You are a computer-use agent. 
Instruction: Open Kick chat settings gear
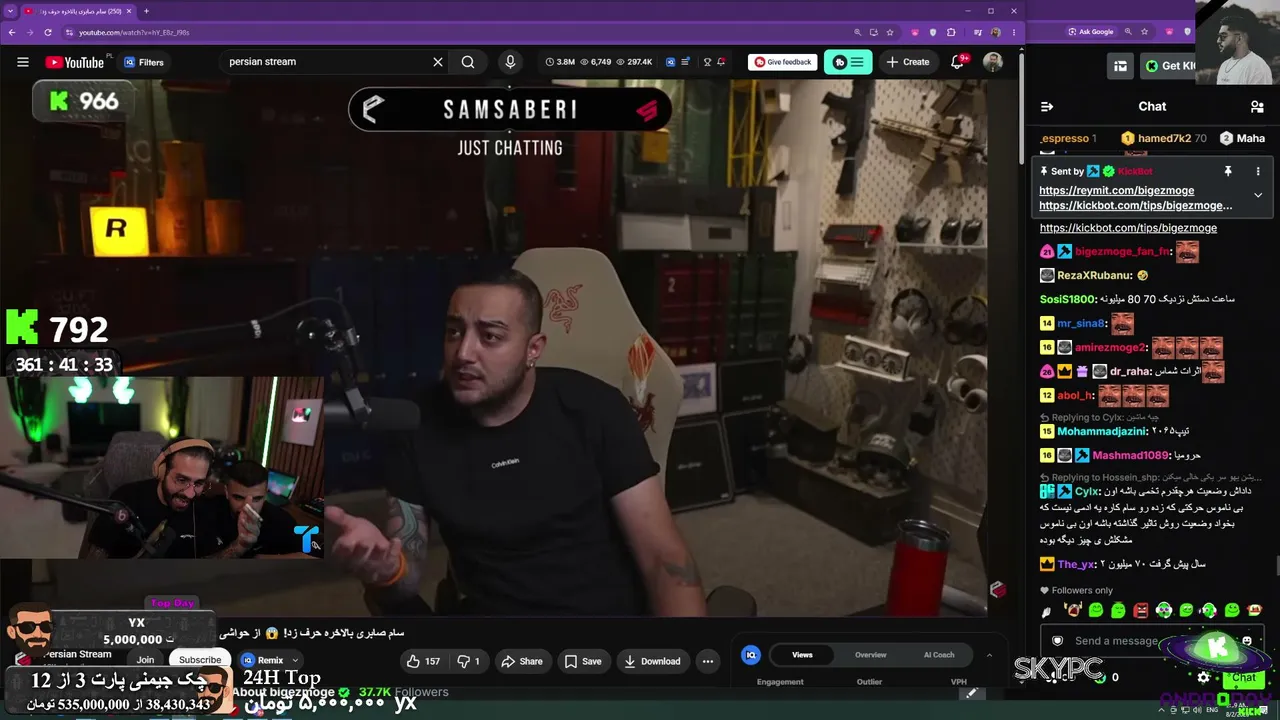pyautogui.click(x=1204, y=677)
